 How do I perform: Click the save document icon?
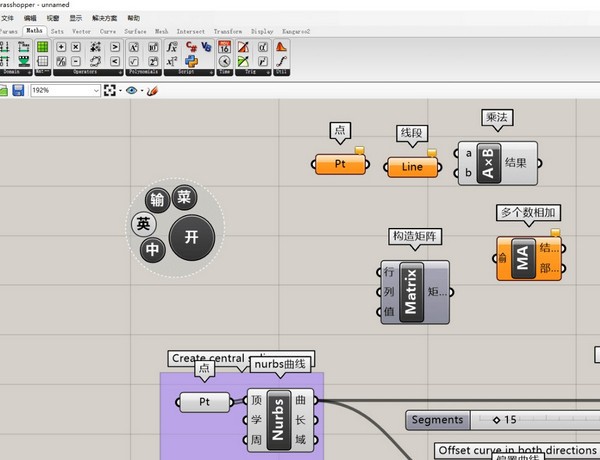coord(18,90)
